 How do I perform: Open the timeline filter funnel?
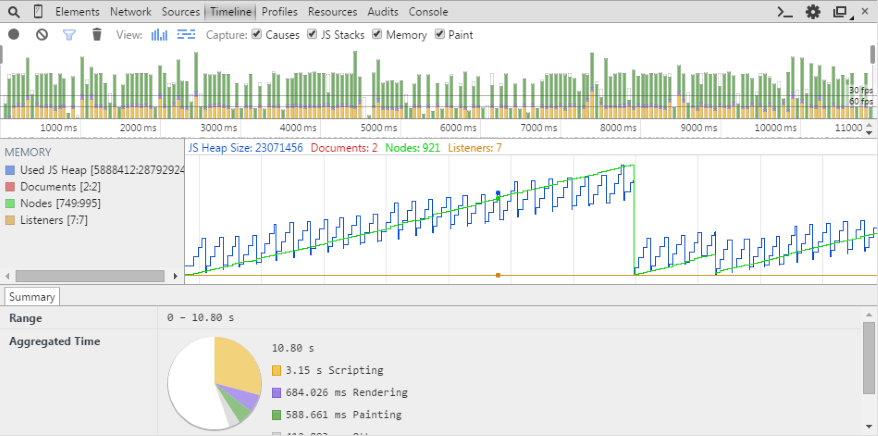(x=69, y=34)
